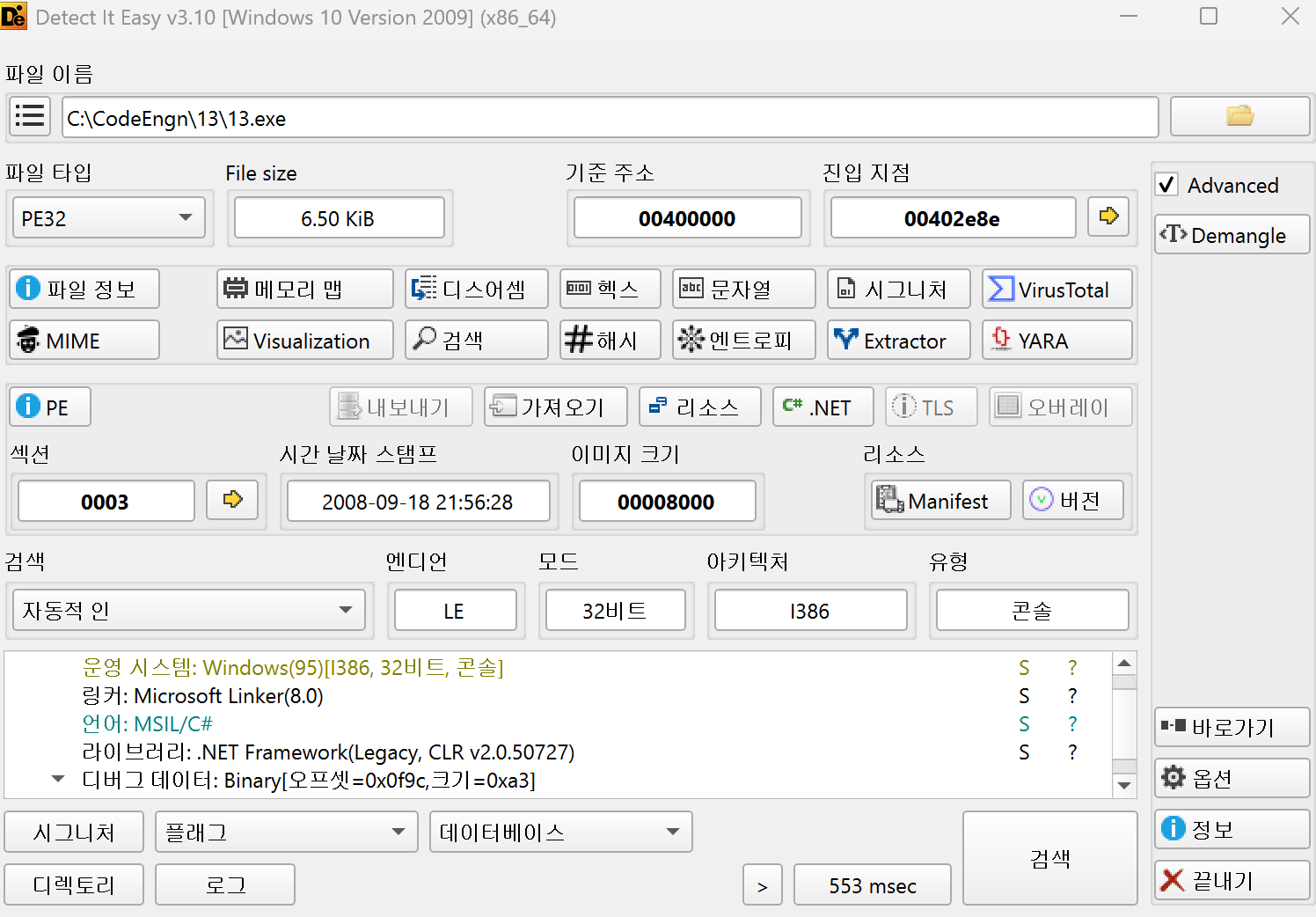Open the PE structure viewer
The image size is (1316, 917).
[50, 407]
